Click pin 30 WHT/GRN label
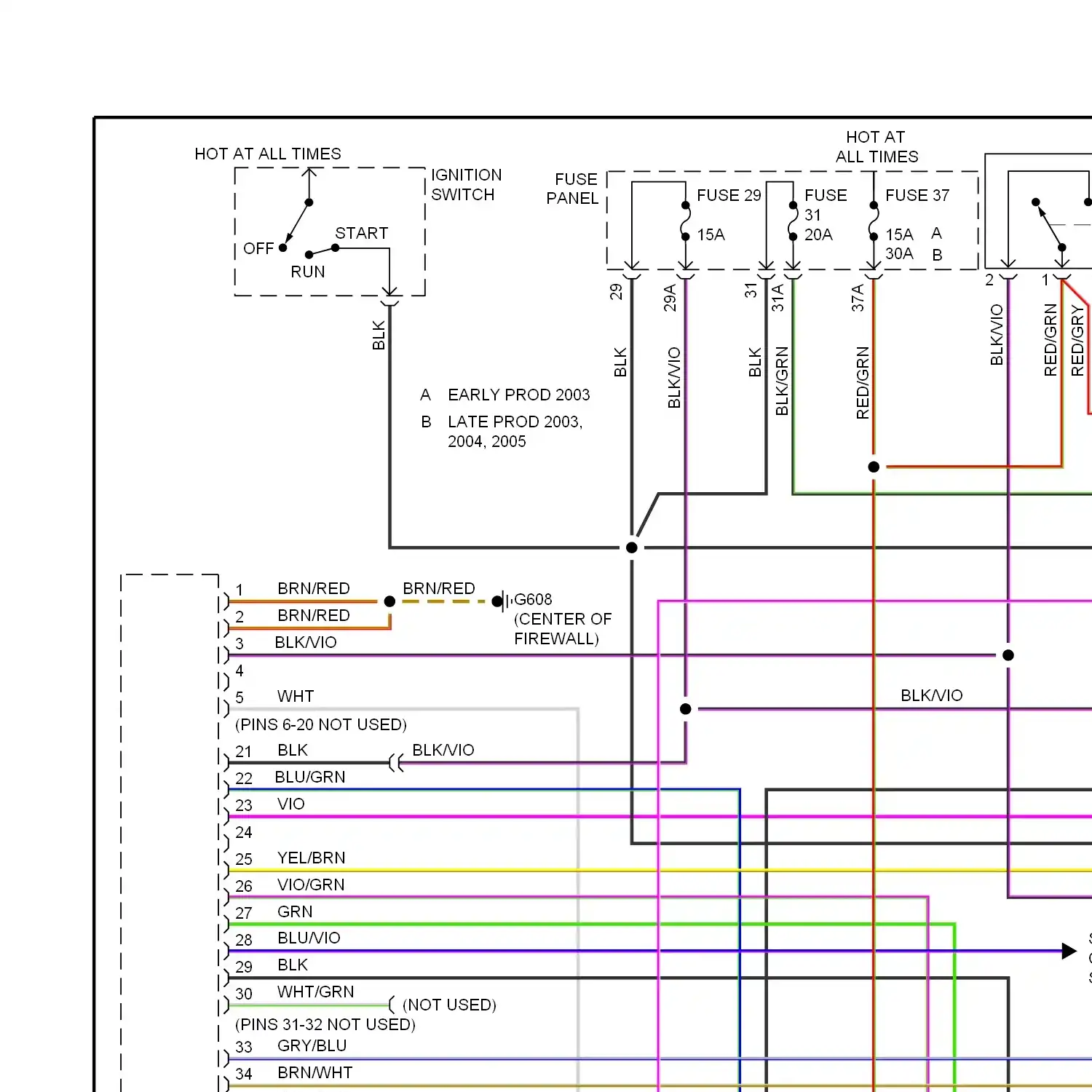Viewport: 1092px width, 1092px height. [315, 992]
